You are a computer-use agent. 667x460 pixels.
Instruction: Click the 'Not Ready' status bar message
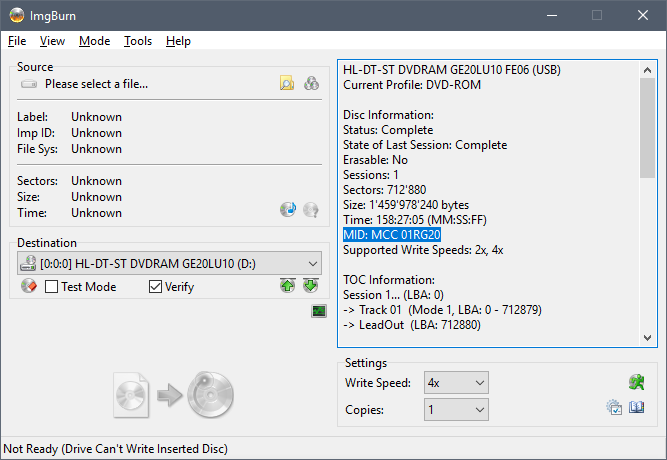coord(115,449)
